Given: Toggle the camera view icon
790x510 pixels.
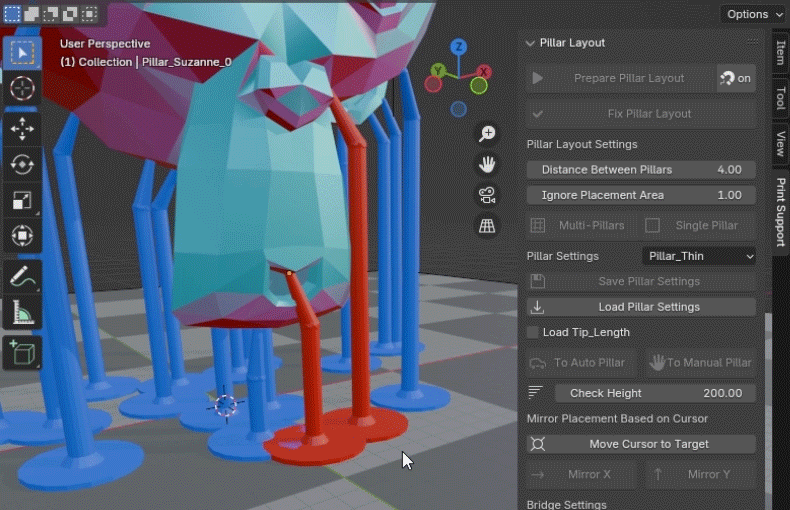Looking at the screenshot, I should pyautogui.click(x=487, y=195).
